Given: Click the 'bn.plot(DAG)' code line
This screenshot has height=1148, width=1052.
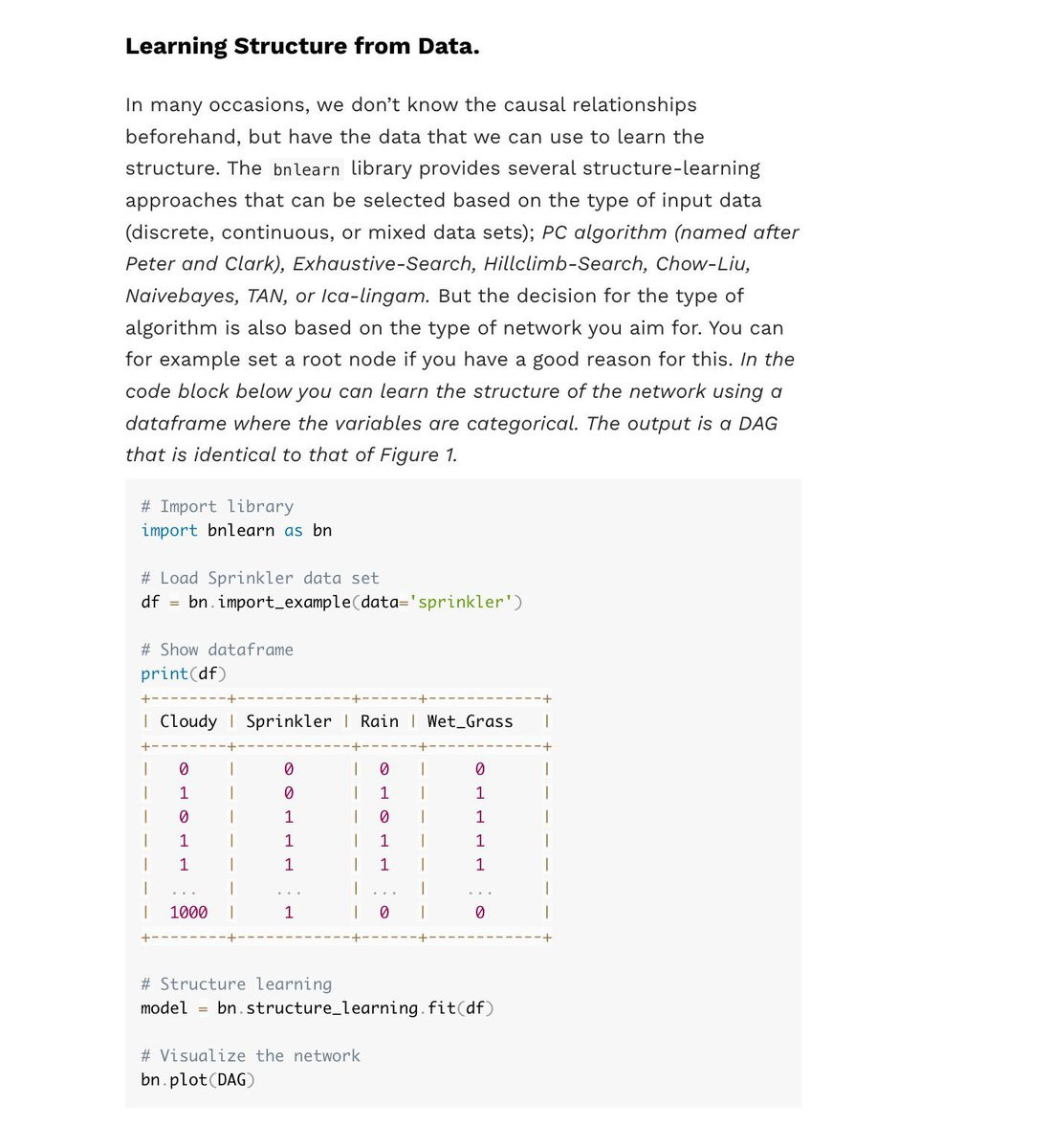Looking at the screenshot, I should click(x=198, y=1079).
